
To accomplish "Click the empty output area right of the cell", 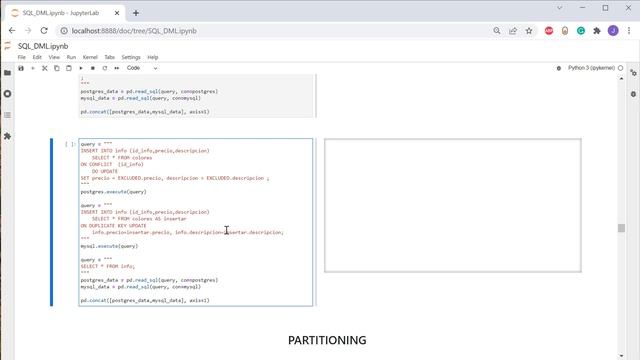I will pyautogui.click(x=453, y=205).
